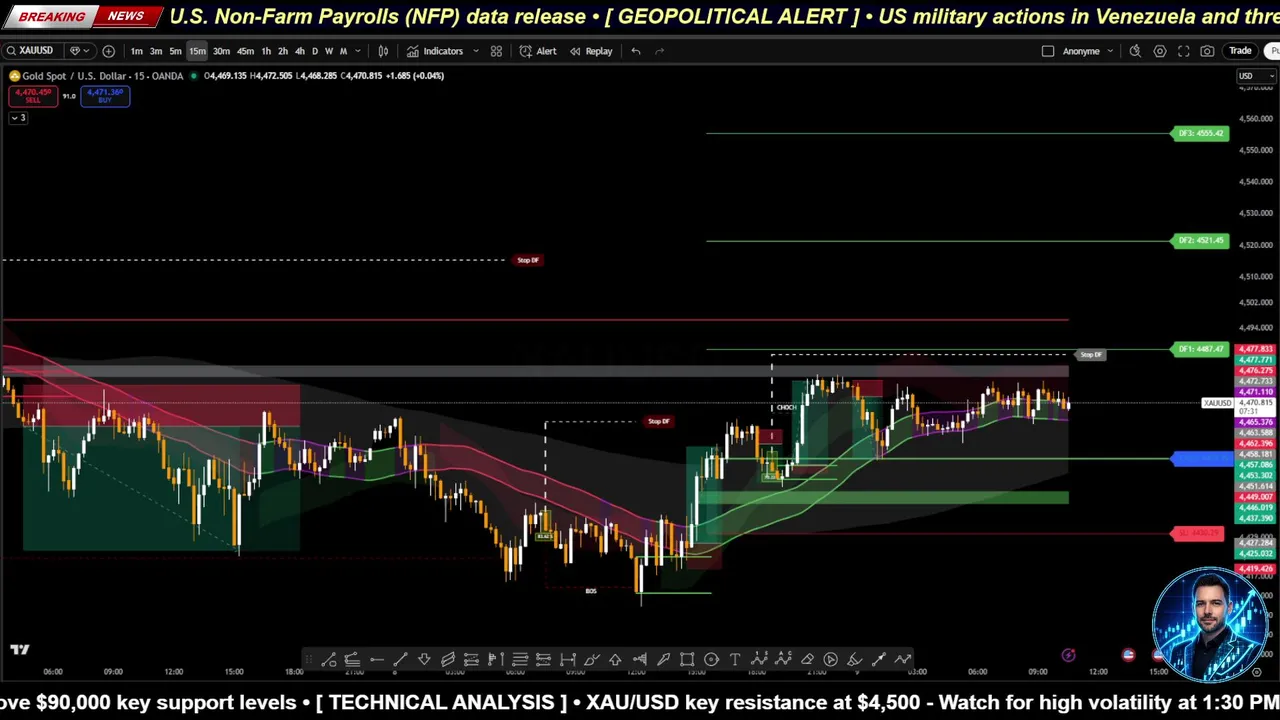1280x720 pixels.
Task: Select the Text tool
Action: click(x=734, y=660)
